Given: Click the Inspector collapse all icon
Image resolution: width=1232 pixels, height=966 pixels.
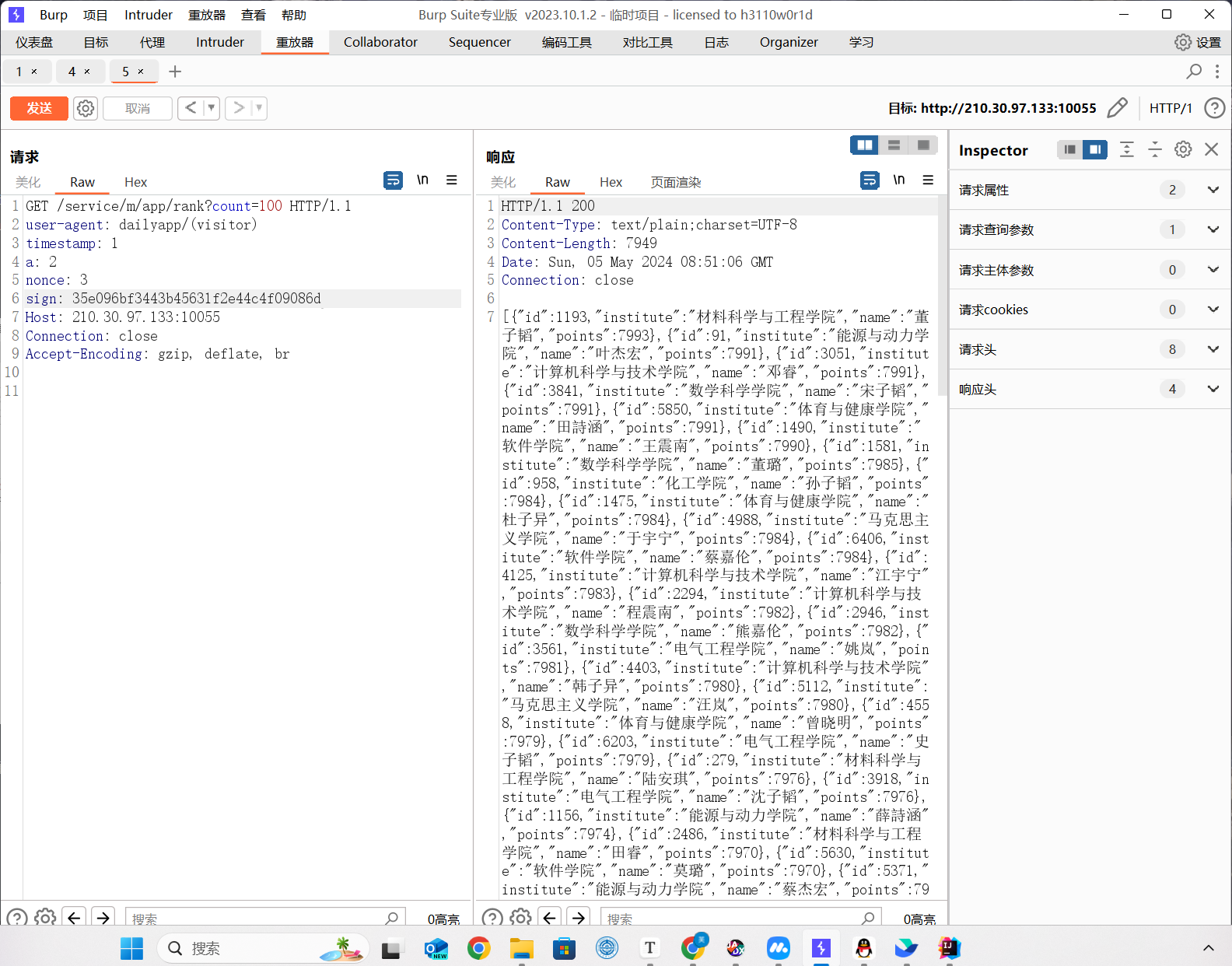Looking at the screenshot, I should click(1155, 149).
